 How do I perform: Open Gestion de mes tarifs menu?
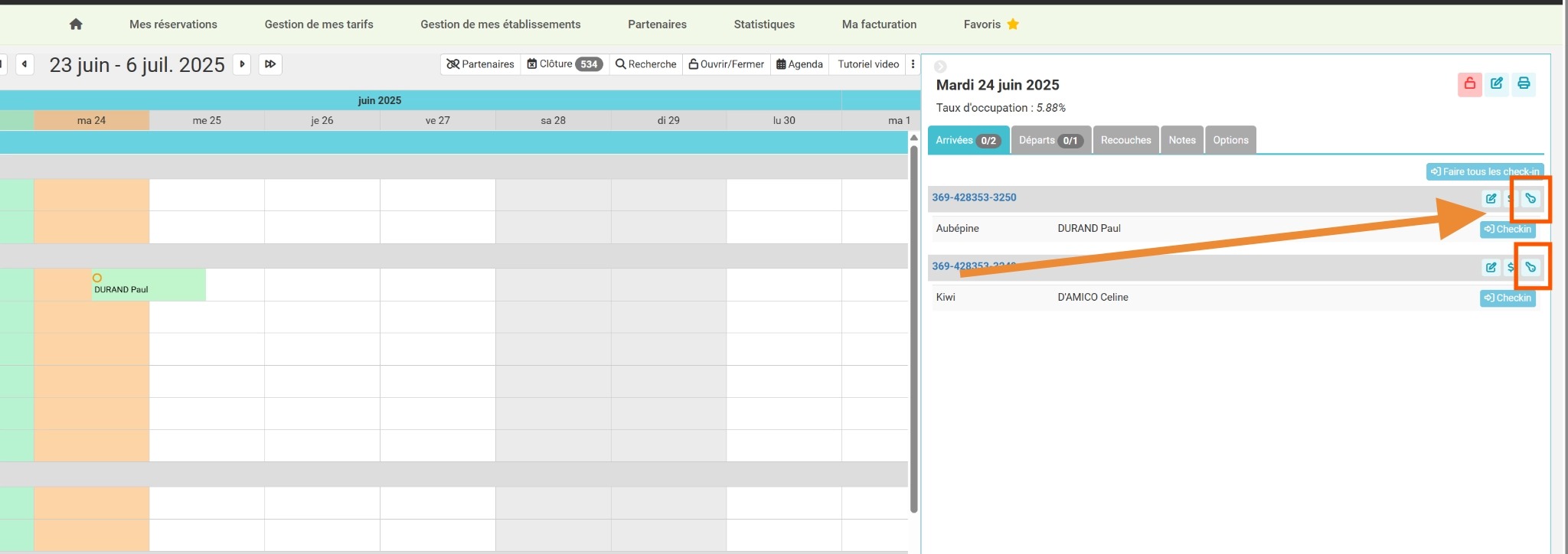click(x=319, y=24)
